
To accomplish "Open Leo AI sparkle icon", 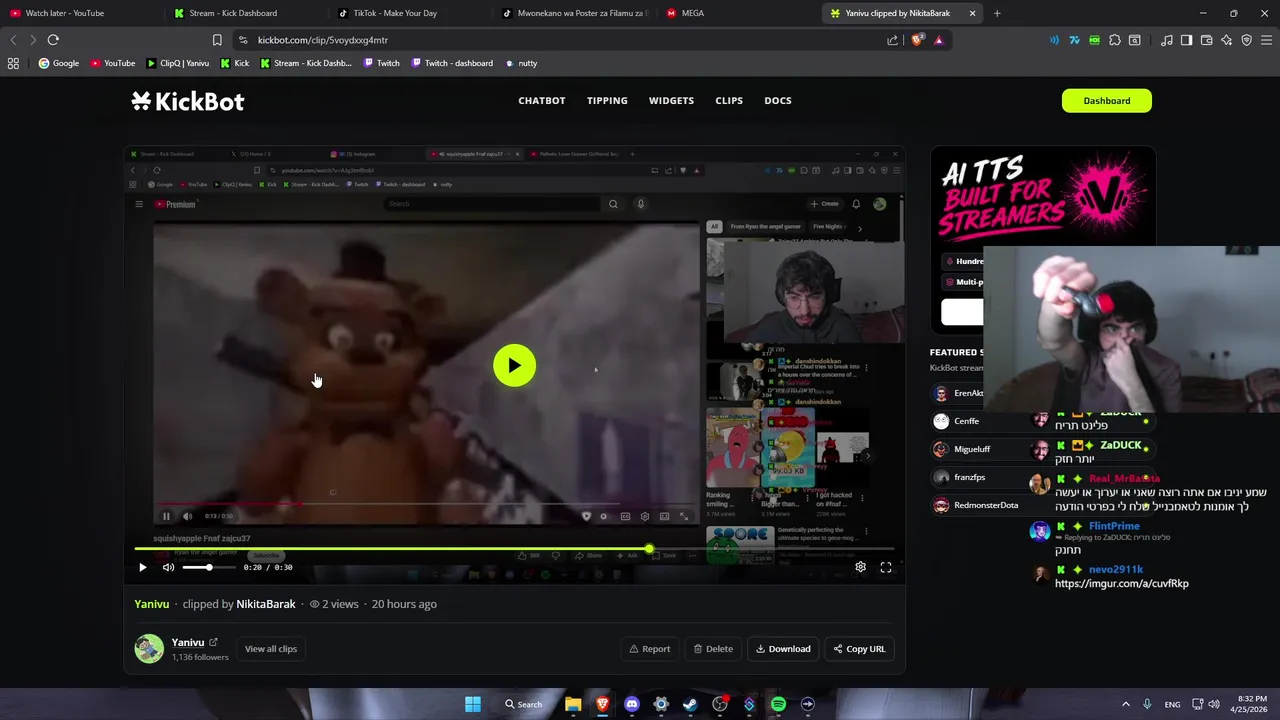I will (1226, 40).
